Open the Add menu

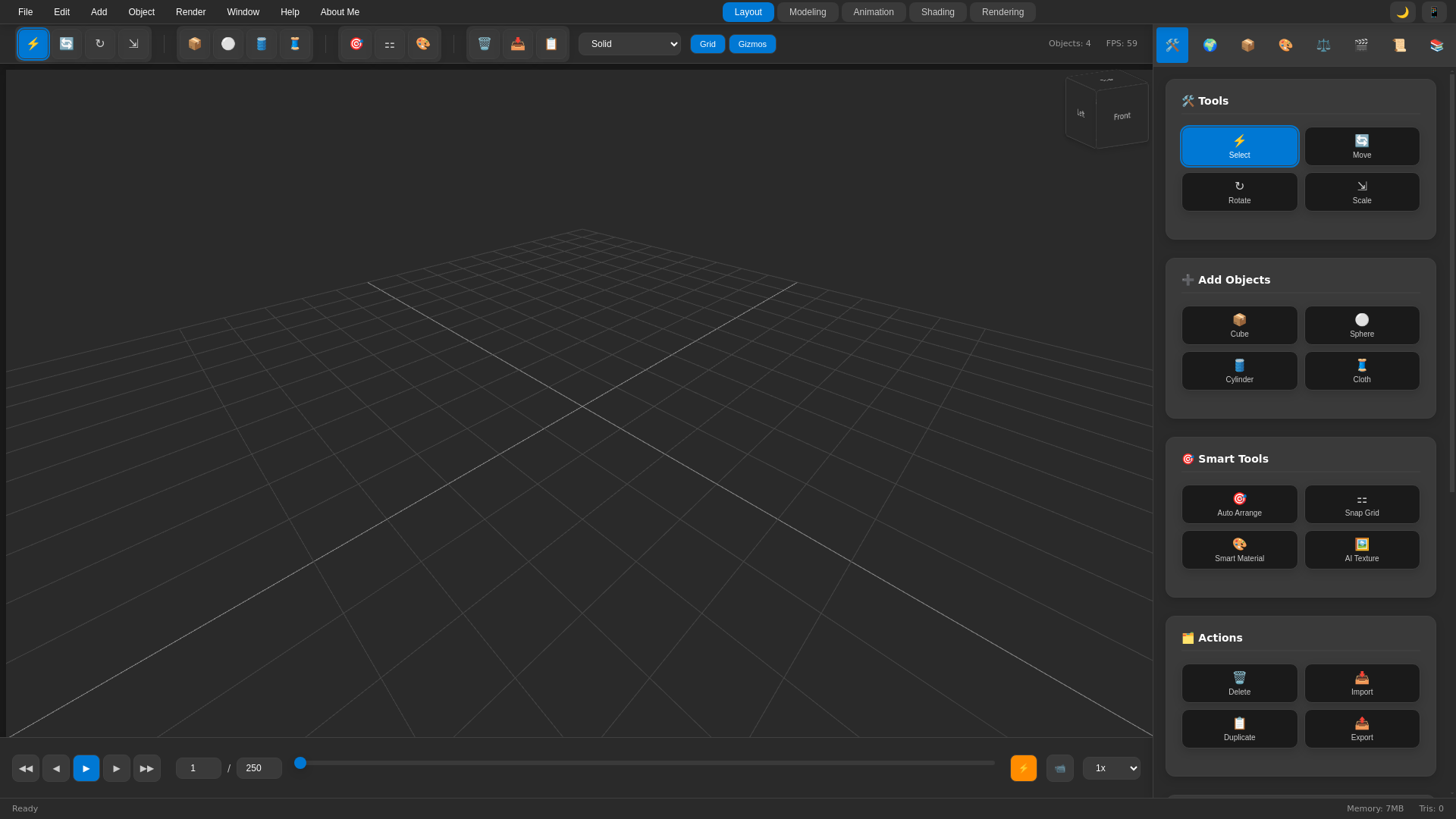click(99, 12)
